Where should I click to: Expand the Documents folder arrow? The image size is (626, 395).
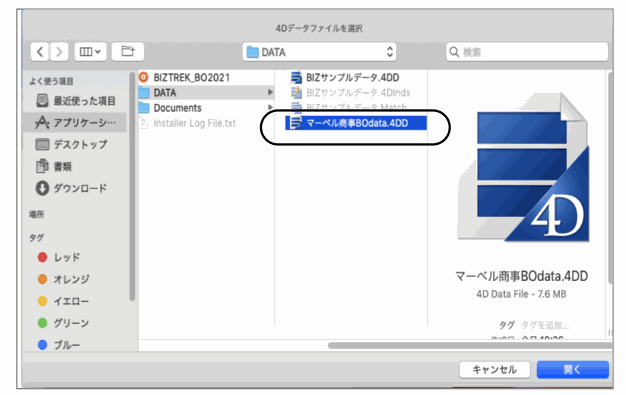point(270,107)
